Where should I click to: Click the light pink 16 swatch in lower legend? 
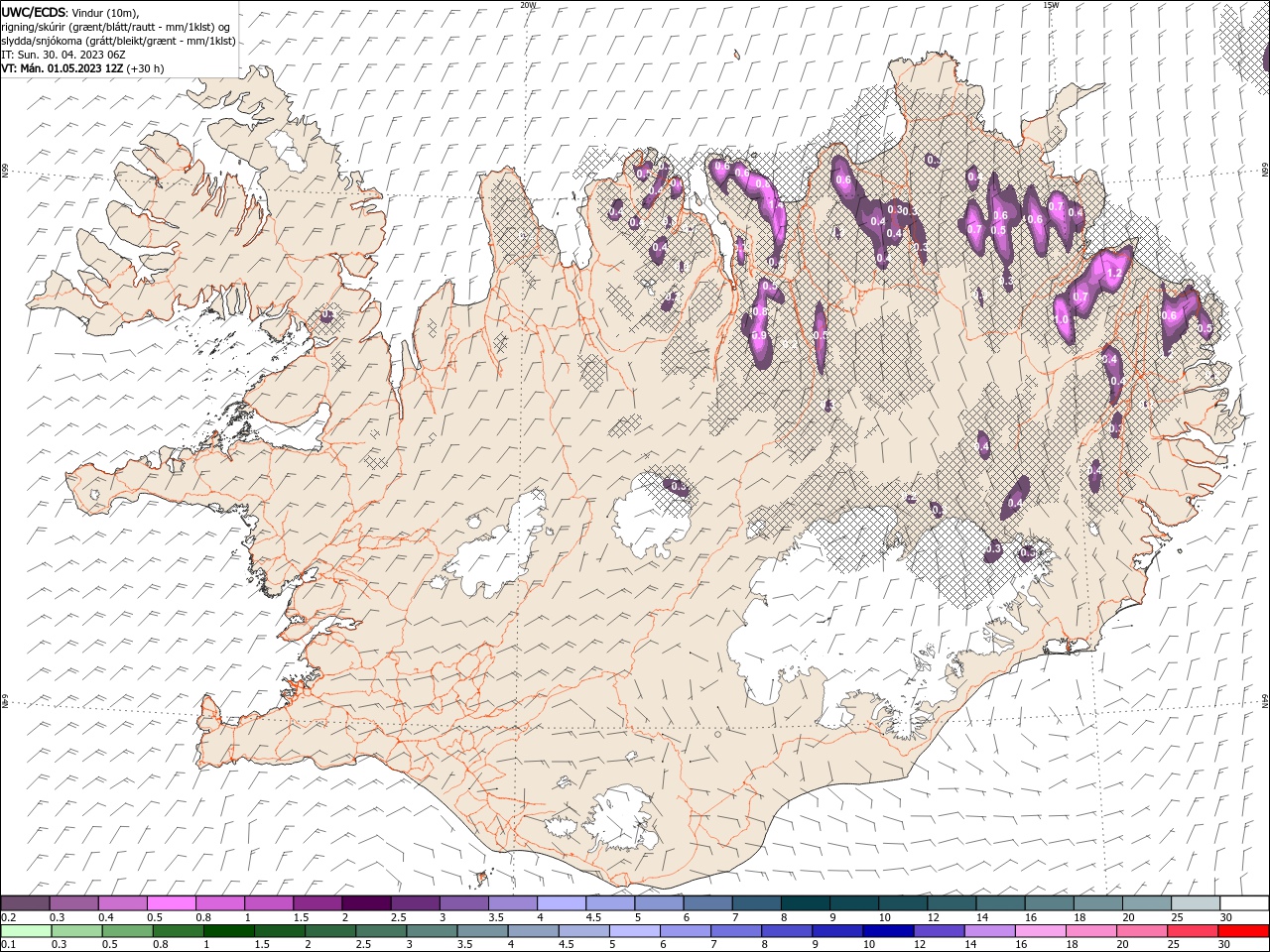1040,931
